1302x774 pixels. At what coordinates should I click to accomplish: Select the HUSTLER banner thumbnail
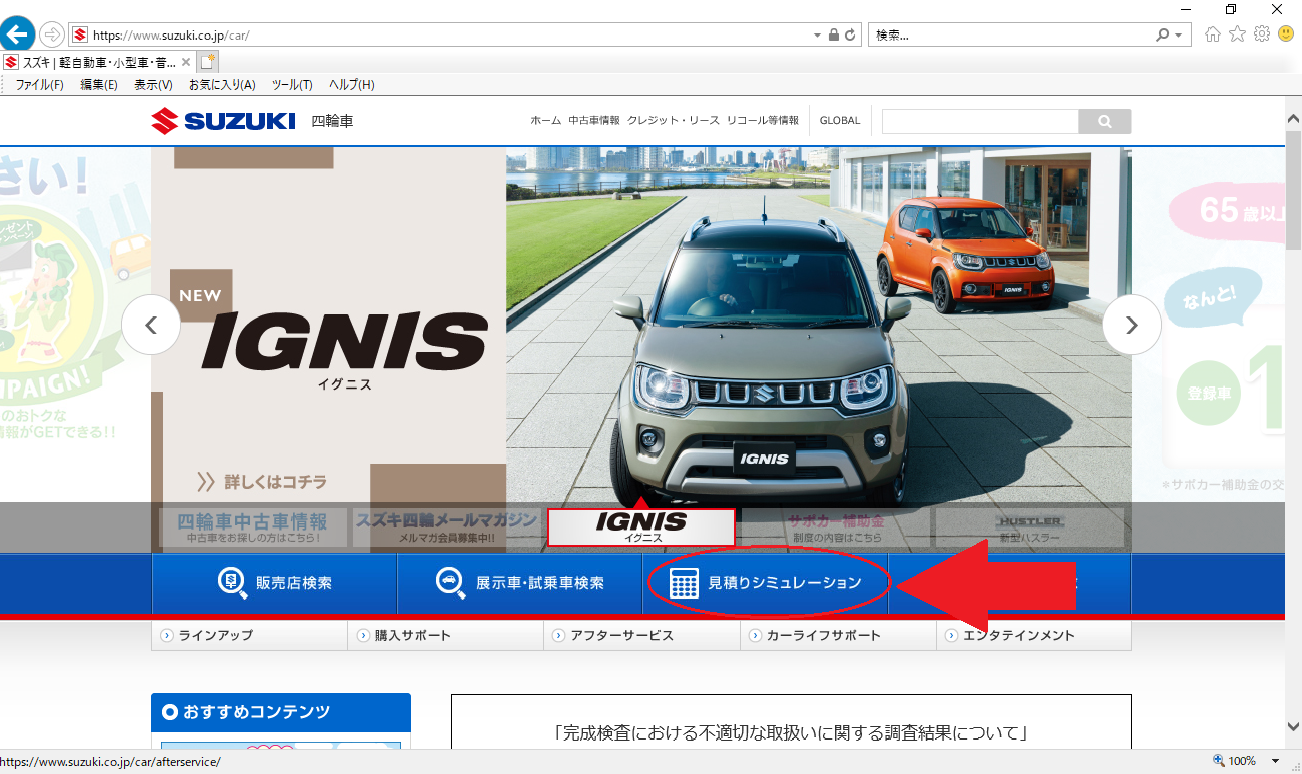(x=1030, y=527)
